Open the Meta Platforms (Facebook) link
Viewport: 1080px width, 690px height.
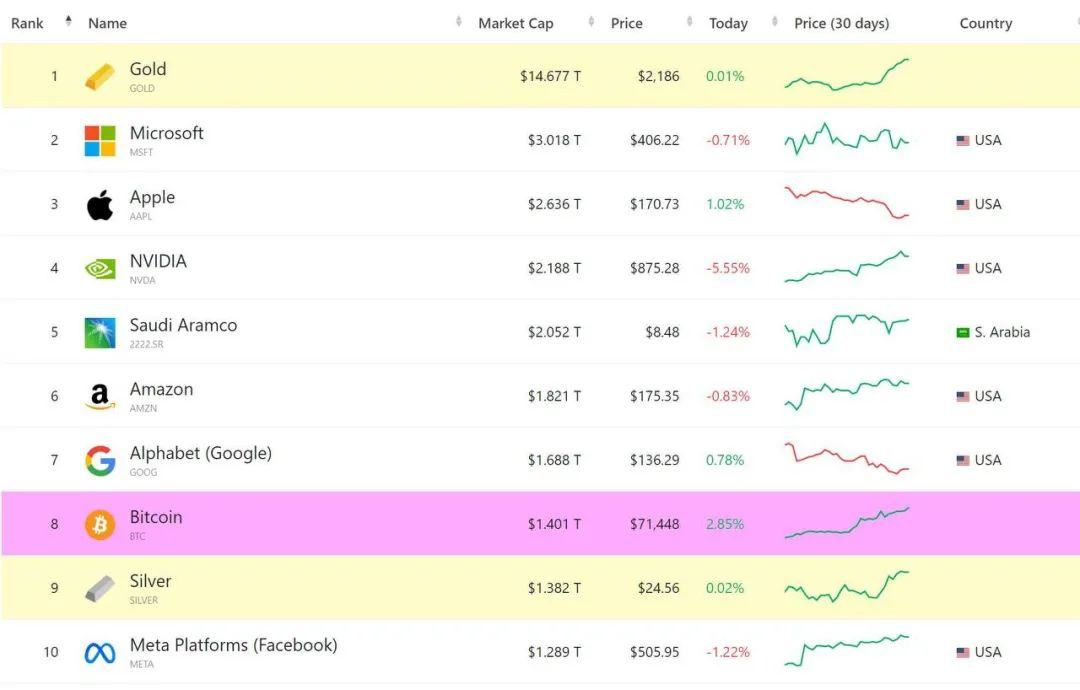tap(233, 646)
